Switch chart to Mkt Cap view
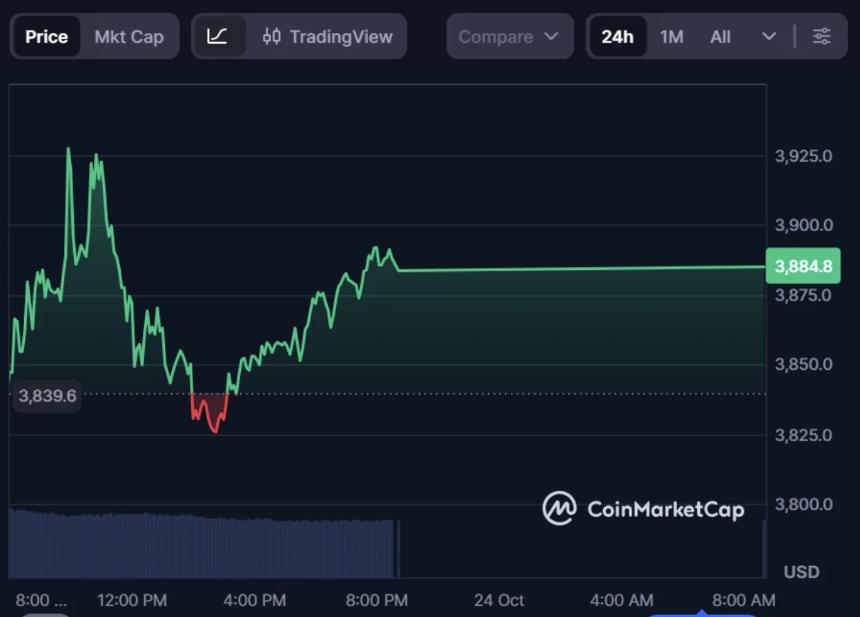Viewport: 860px width, 617px height. [129, 36]
